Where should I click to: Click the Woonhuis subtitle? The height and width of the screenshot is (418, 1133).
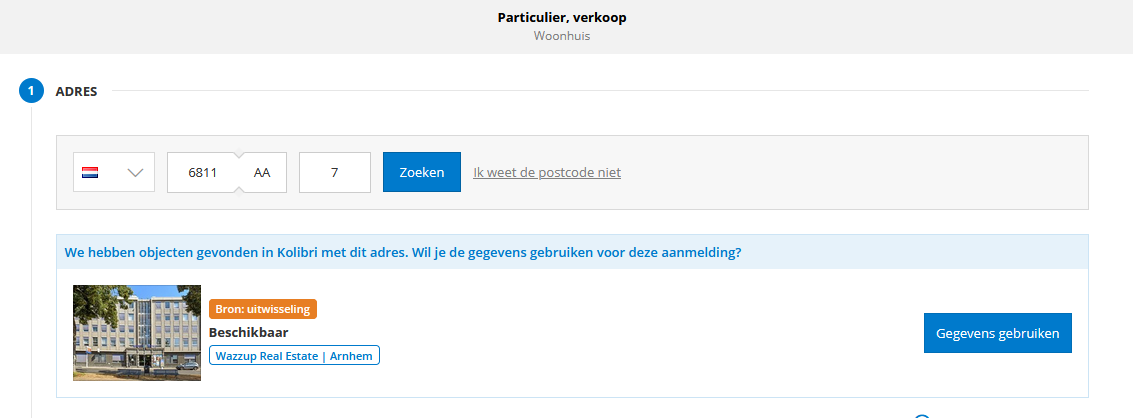click(x=562, y=35)
